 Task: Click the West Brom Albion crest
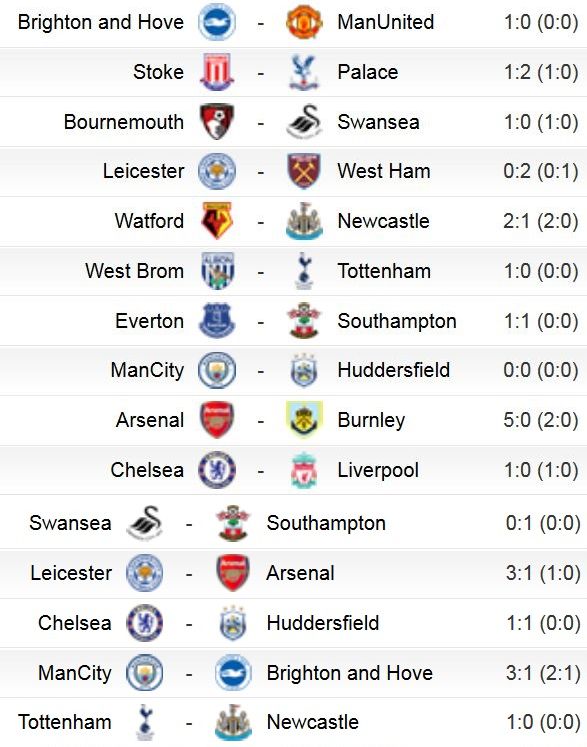point(217,271)
